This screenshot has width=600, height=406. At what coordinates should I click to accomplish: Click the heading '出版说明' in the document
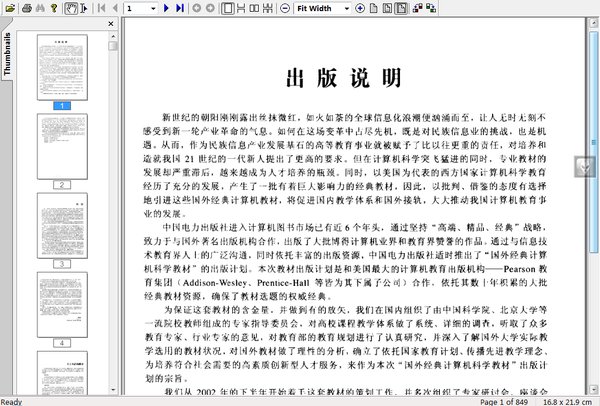pyautogui.click(x=344, y=78)
